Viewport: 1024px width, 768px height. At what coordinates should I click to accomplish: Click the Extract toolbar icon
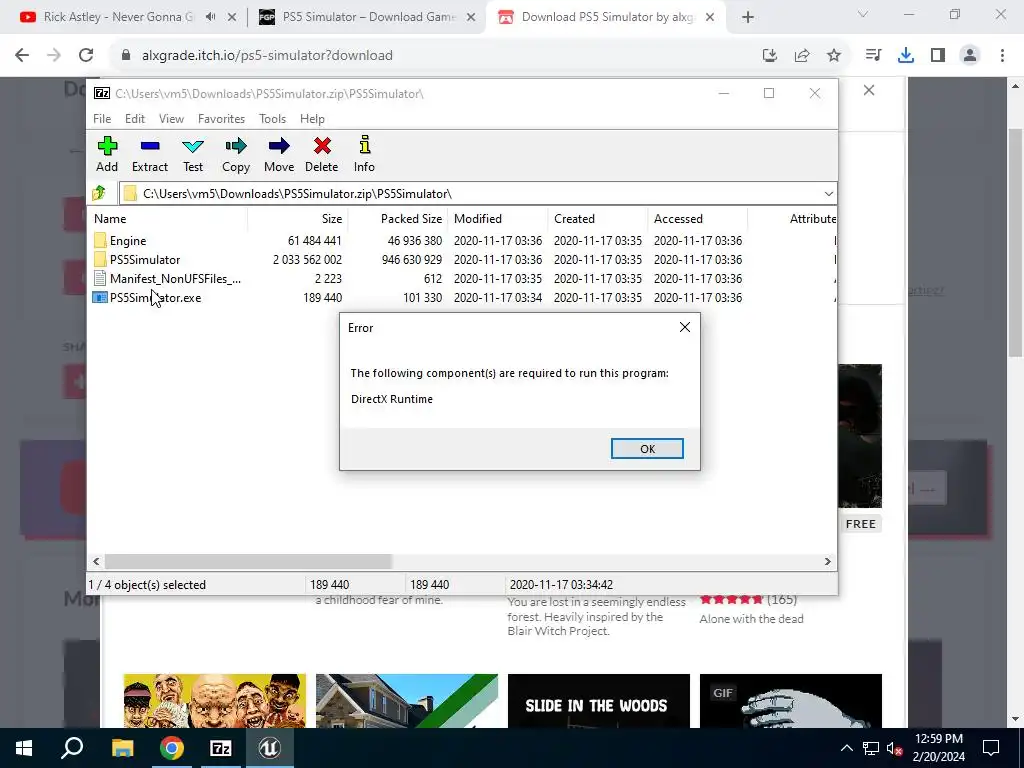tap(150, 146)
